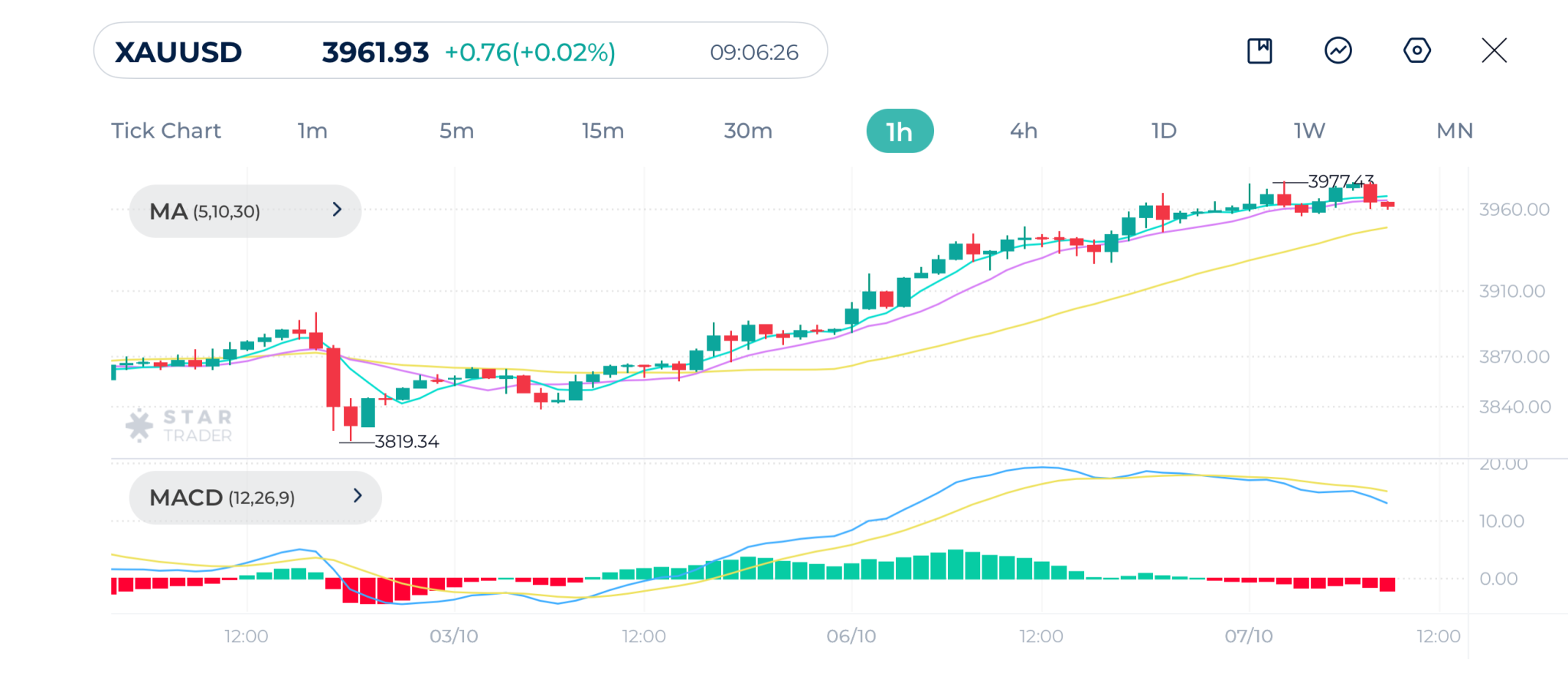Select the 1W weekly timeframe
Viewport: 1568px width, 692px height.
pos(1309,131)
